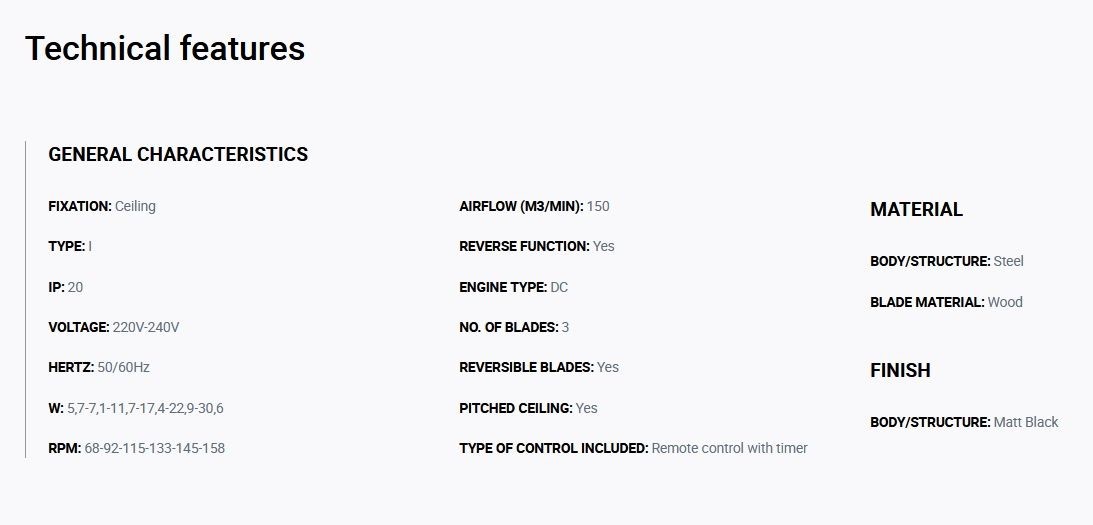Click the RPM 68-92-115-133-145-158 line
This screenshot has height=525, width=1093.
click(x=137, y=448)
